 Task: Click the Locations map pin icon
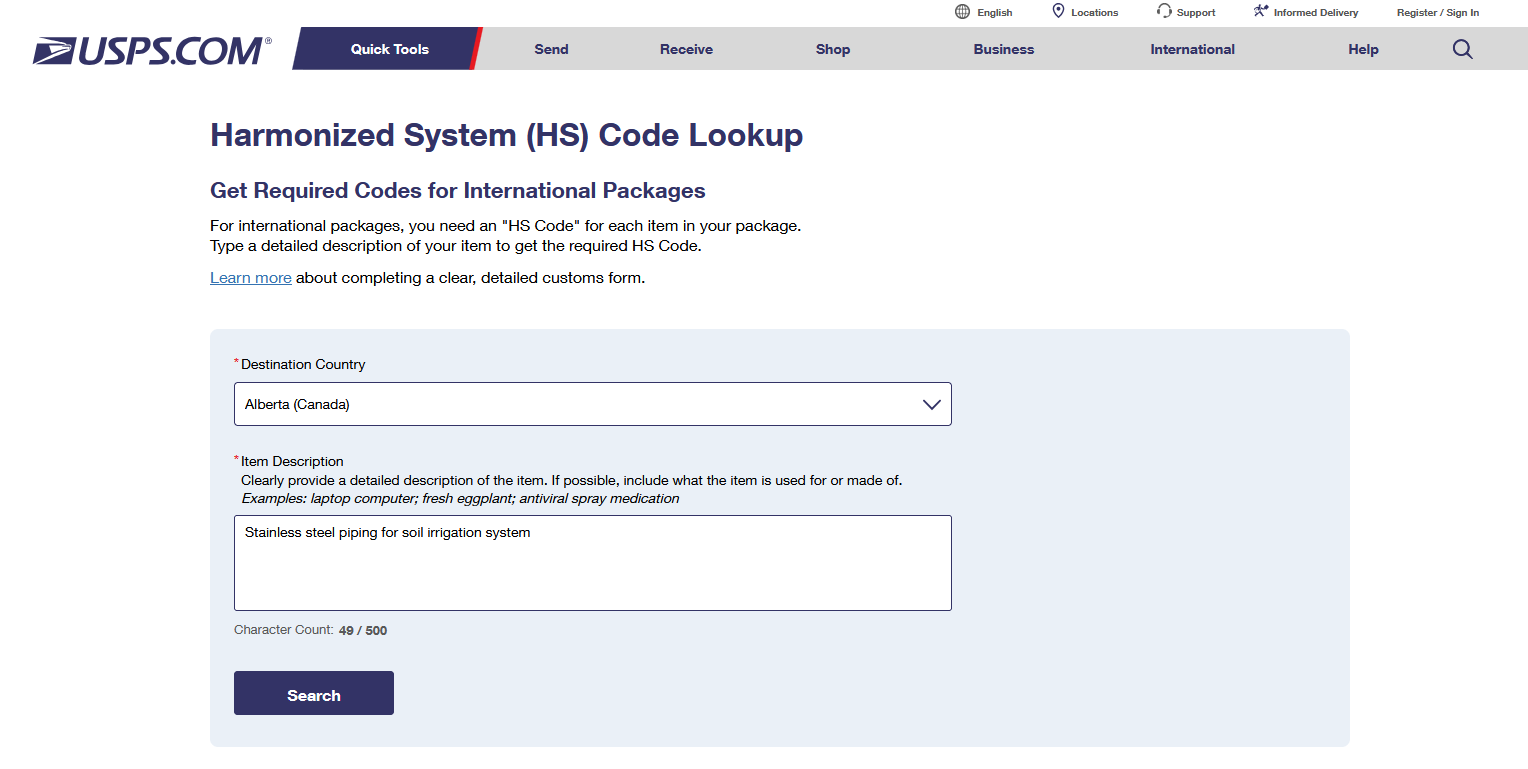1058,12
